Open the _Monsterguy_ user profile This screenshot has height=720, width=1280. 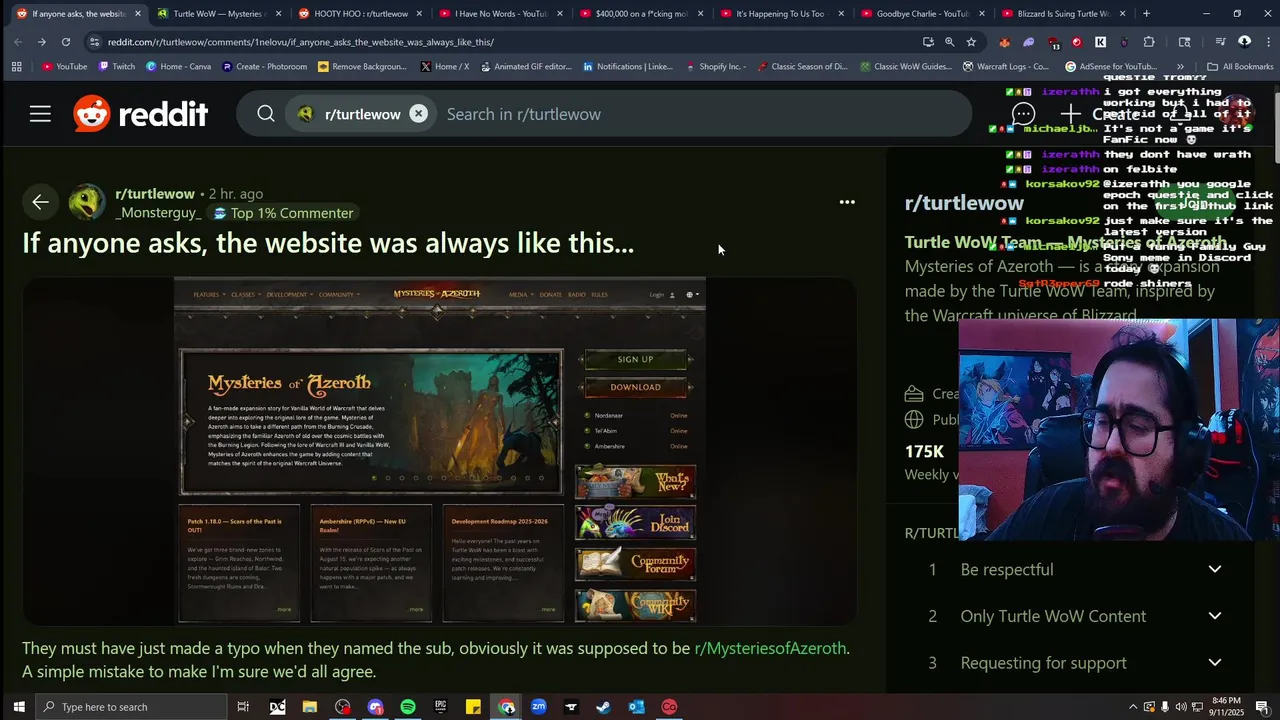coord(158,213)
